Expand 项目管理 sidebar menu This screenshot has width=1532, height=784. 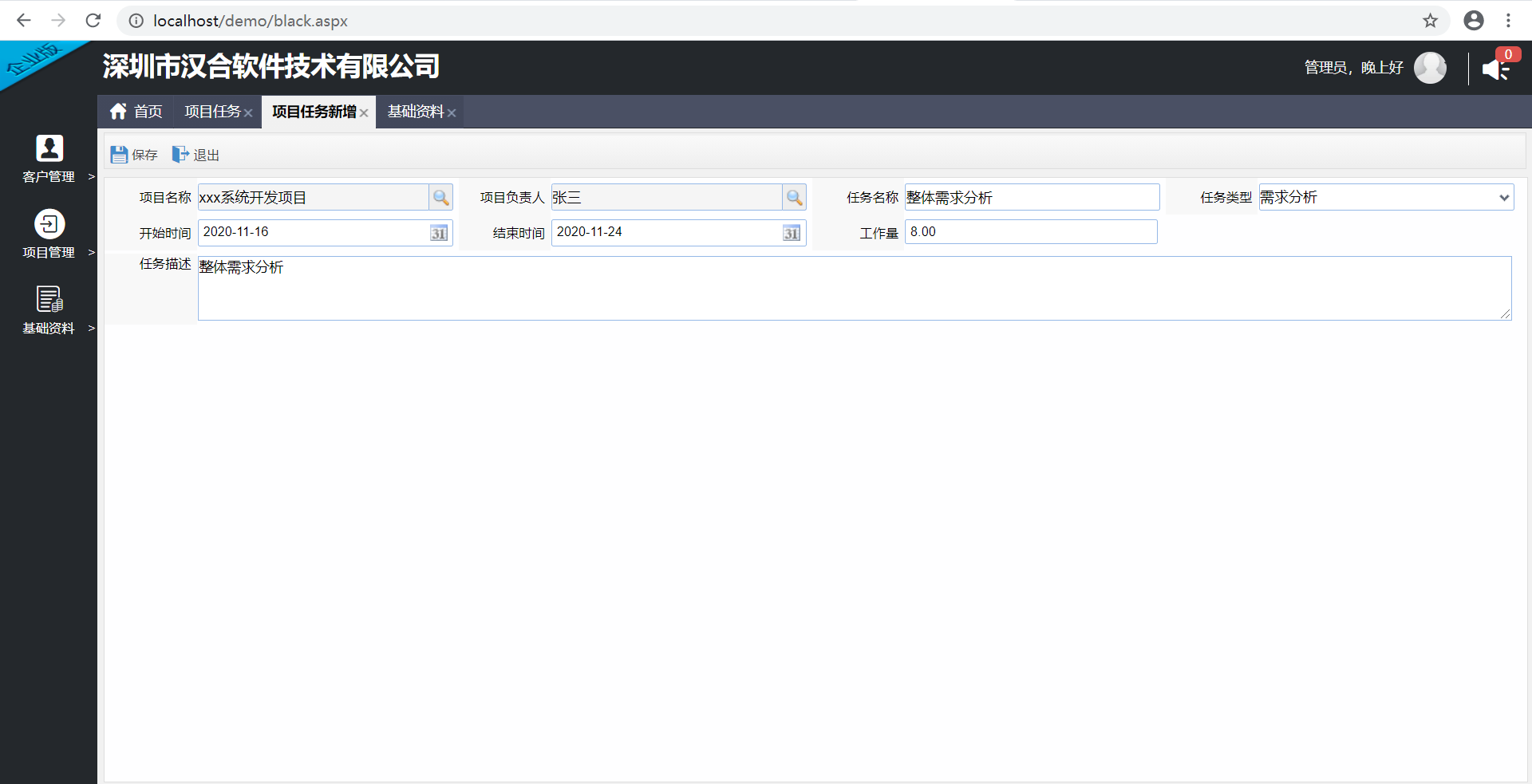pos(49,234)
